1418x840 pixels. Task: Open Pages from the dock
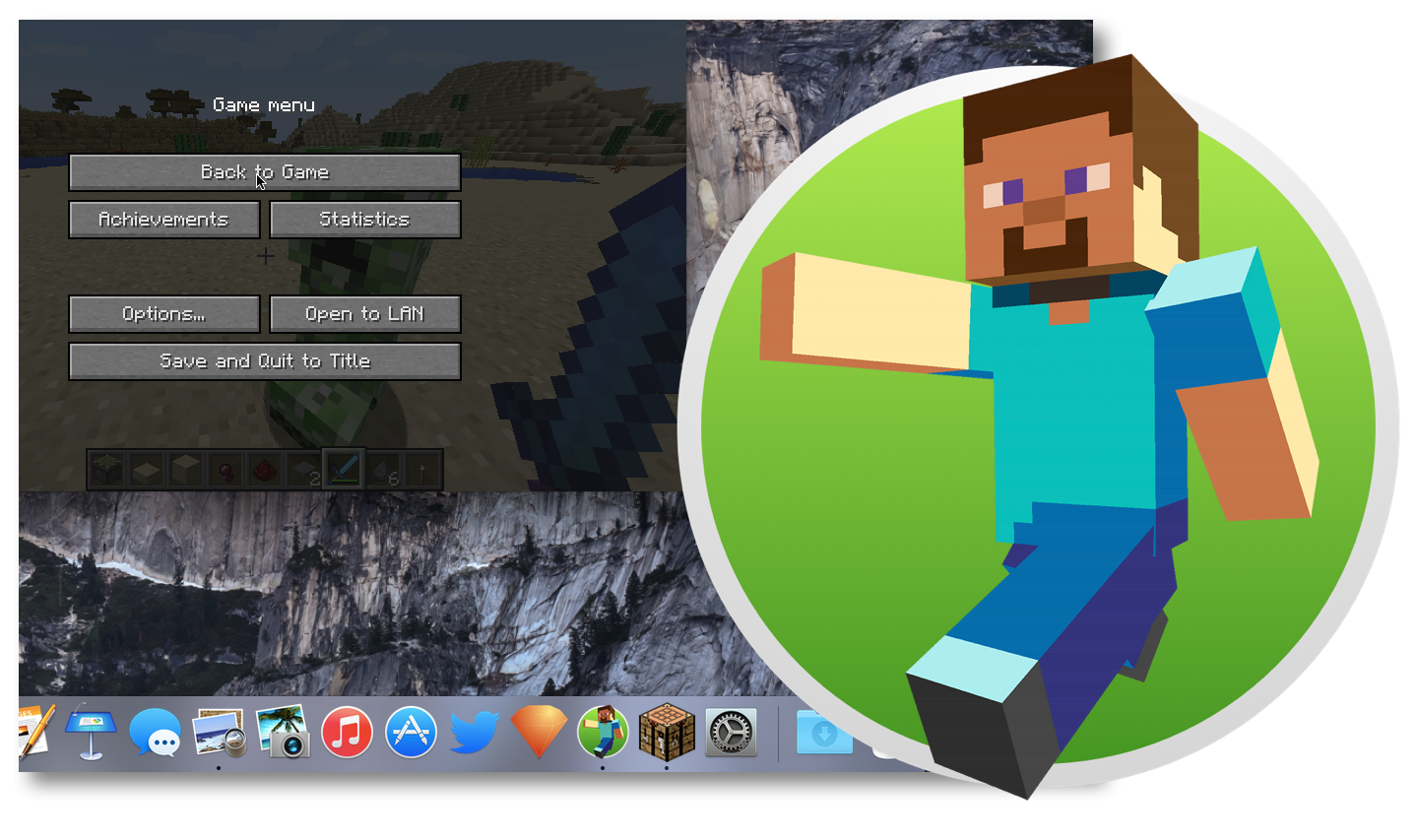point(36,732)
